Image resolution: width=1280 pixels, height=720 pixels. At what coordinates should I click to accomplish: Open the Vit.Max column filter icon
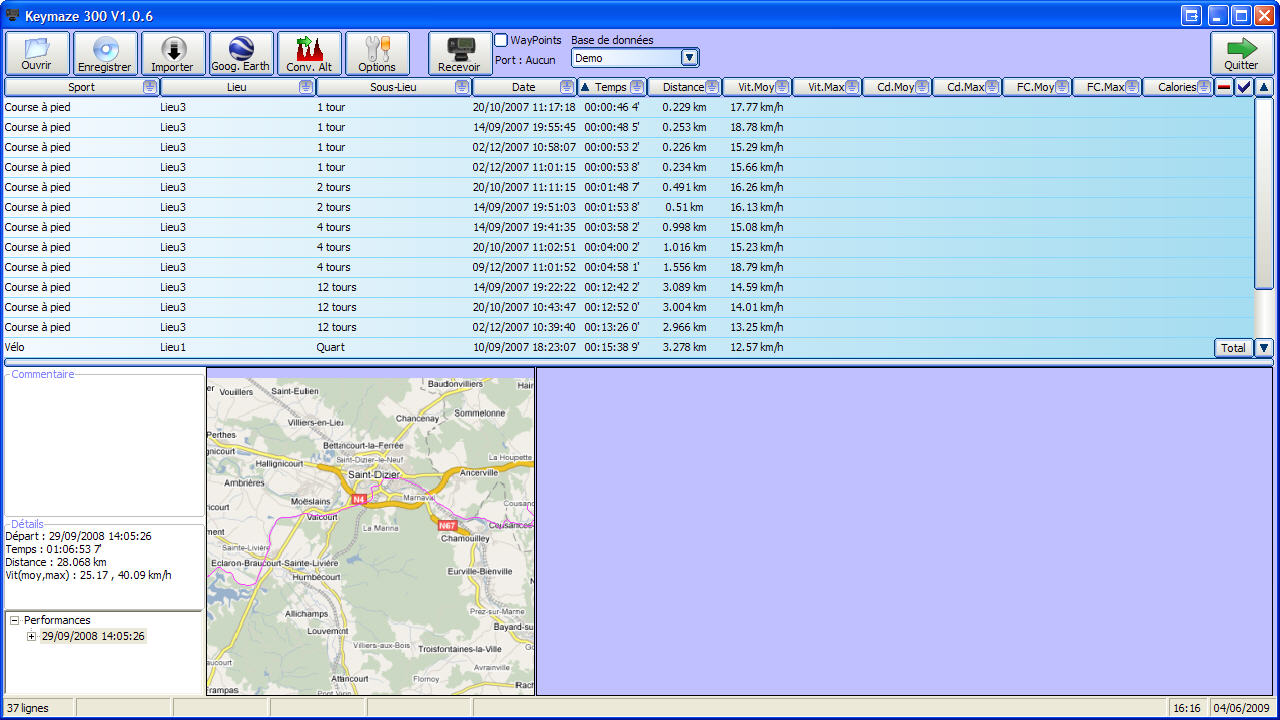coord(852,87)
